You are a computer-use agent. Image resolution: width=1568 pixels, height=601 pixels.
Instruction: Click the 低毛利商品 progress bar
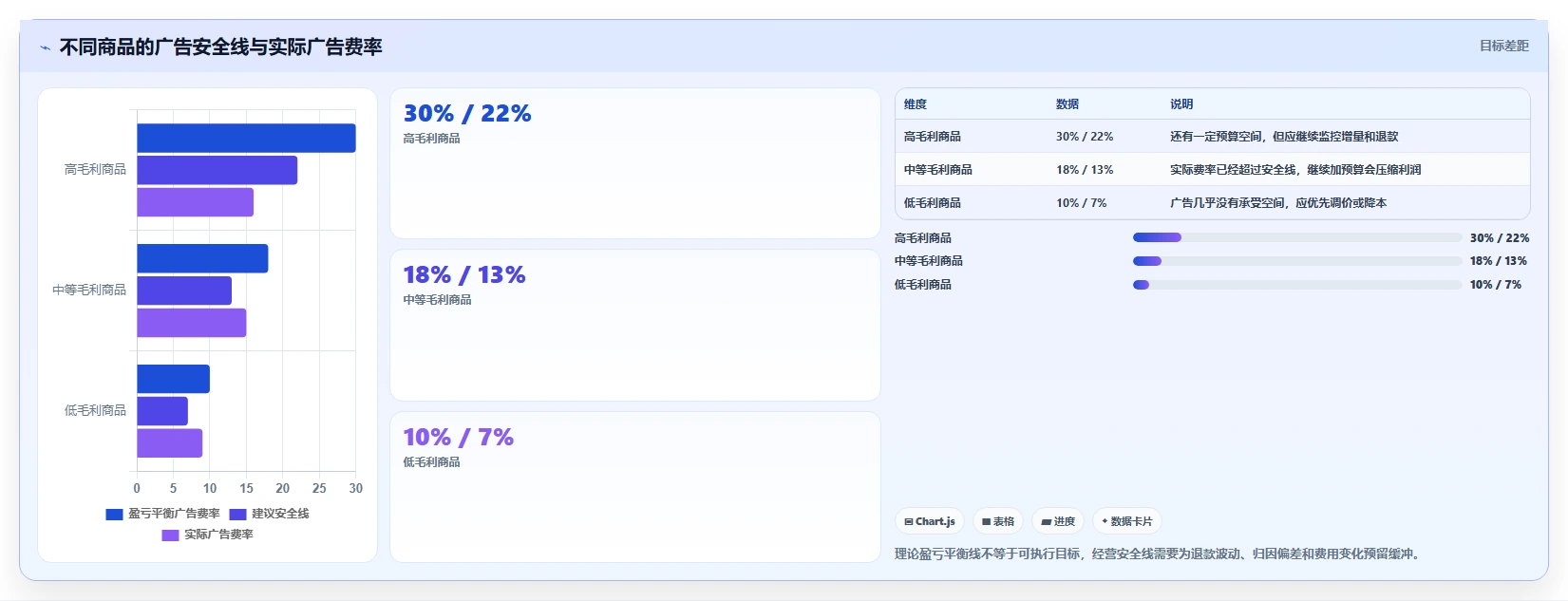(1297, 285)
